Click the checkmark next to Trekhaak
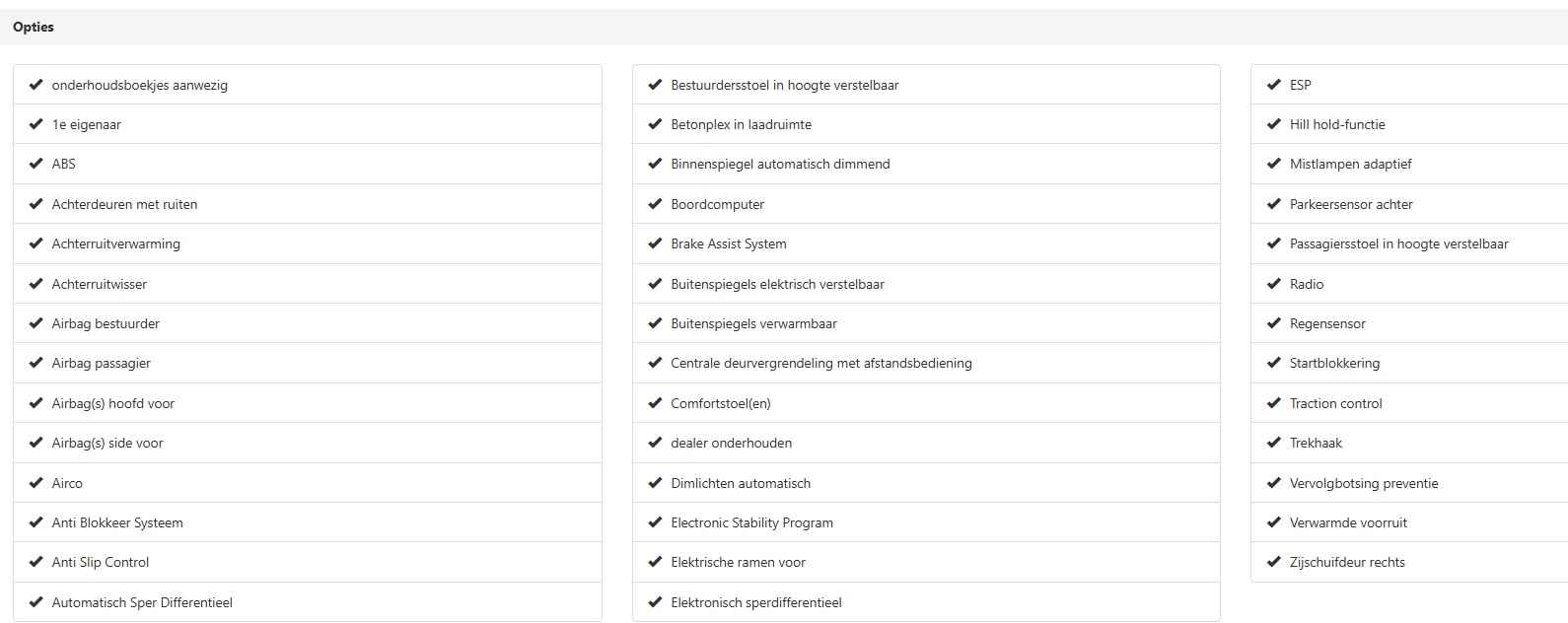 1274,443
